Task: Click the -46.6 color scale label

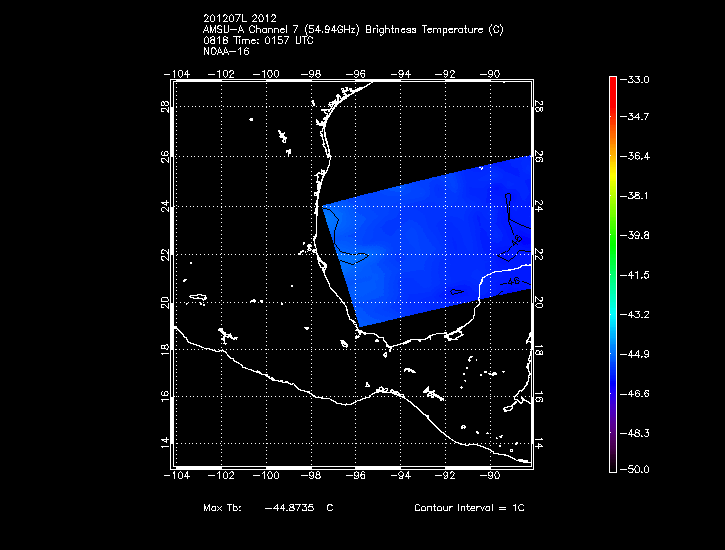Action: click(x=634, y=394)
